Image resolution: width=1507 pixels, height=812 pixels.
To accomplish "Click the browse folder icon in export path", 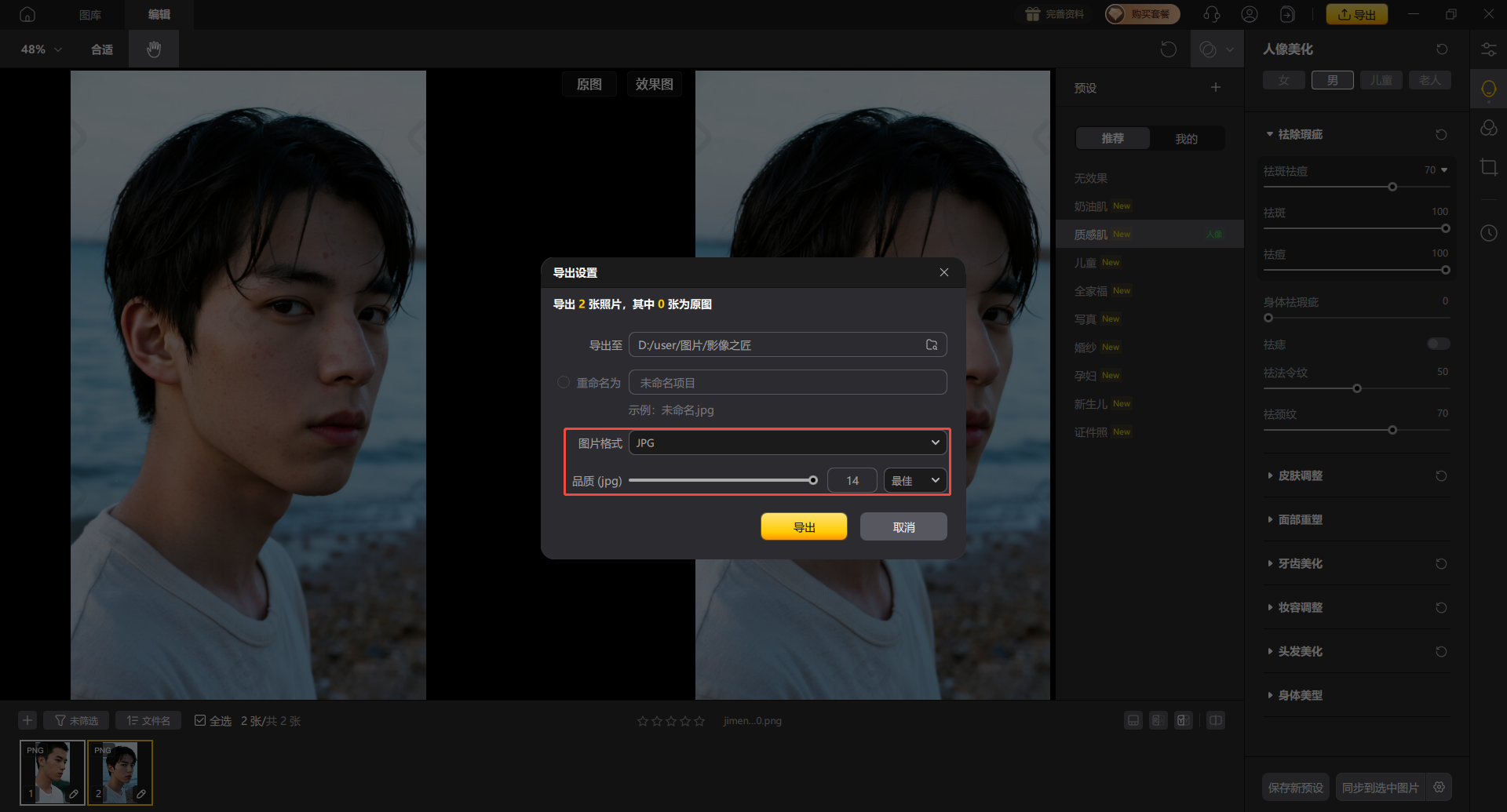I will [x=932, y=345].
